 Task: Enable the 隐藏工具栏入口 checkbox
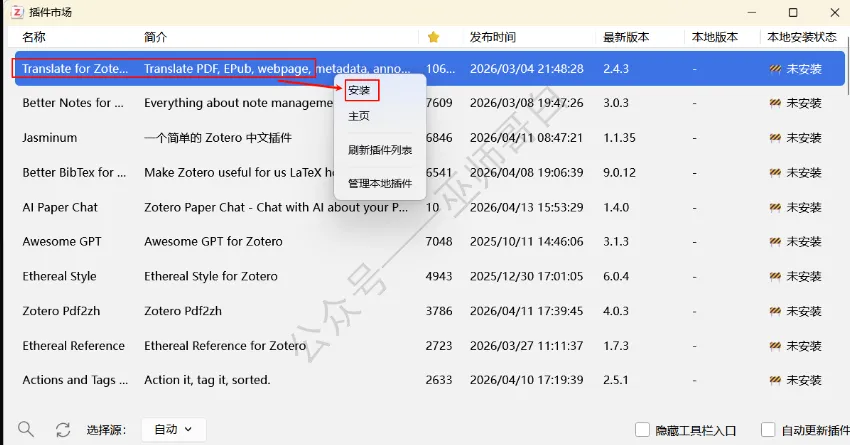tap(642, 430)
